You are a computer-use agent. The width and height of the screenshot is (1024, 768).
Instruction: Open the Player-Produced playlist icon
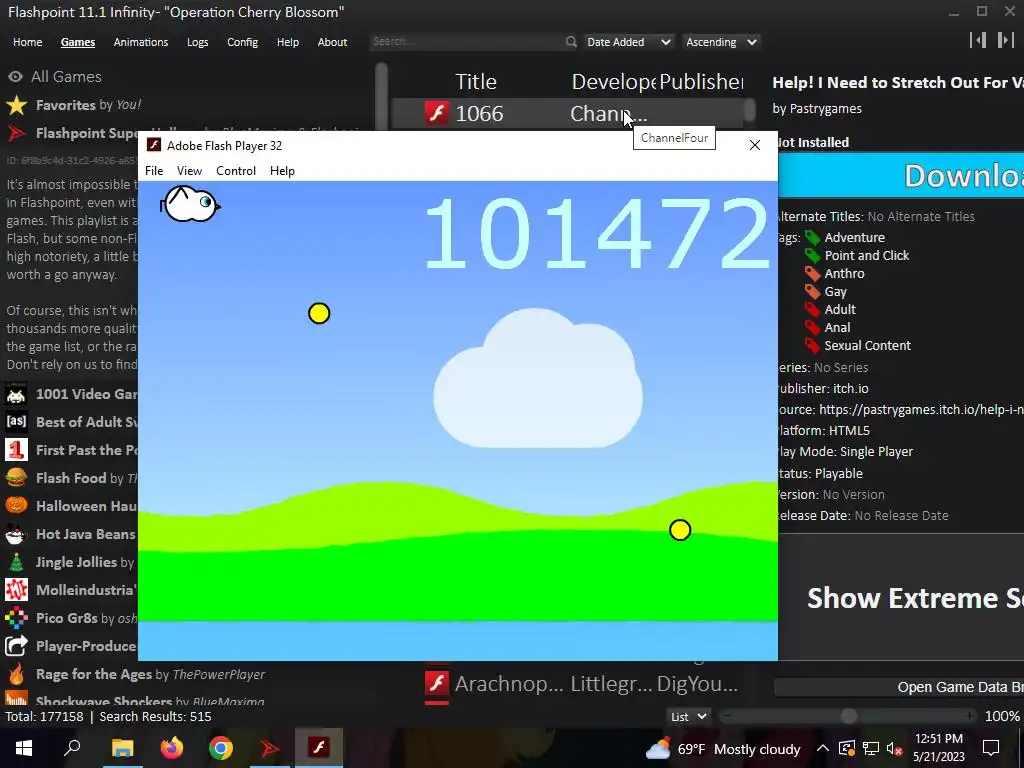(16, 646)
